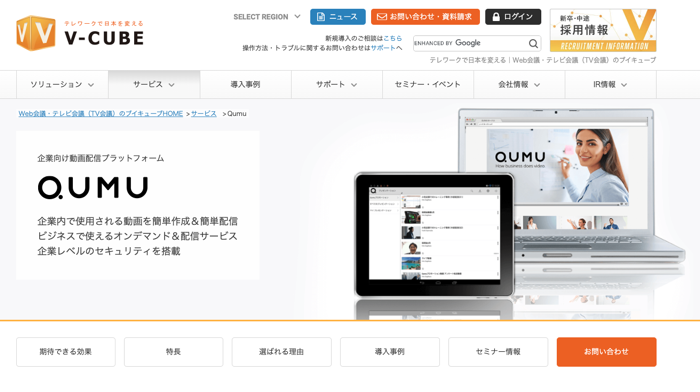Click the QUMU logo in hero panel

pos(93,188)
